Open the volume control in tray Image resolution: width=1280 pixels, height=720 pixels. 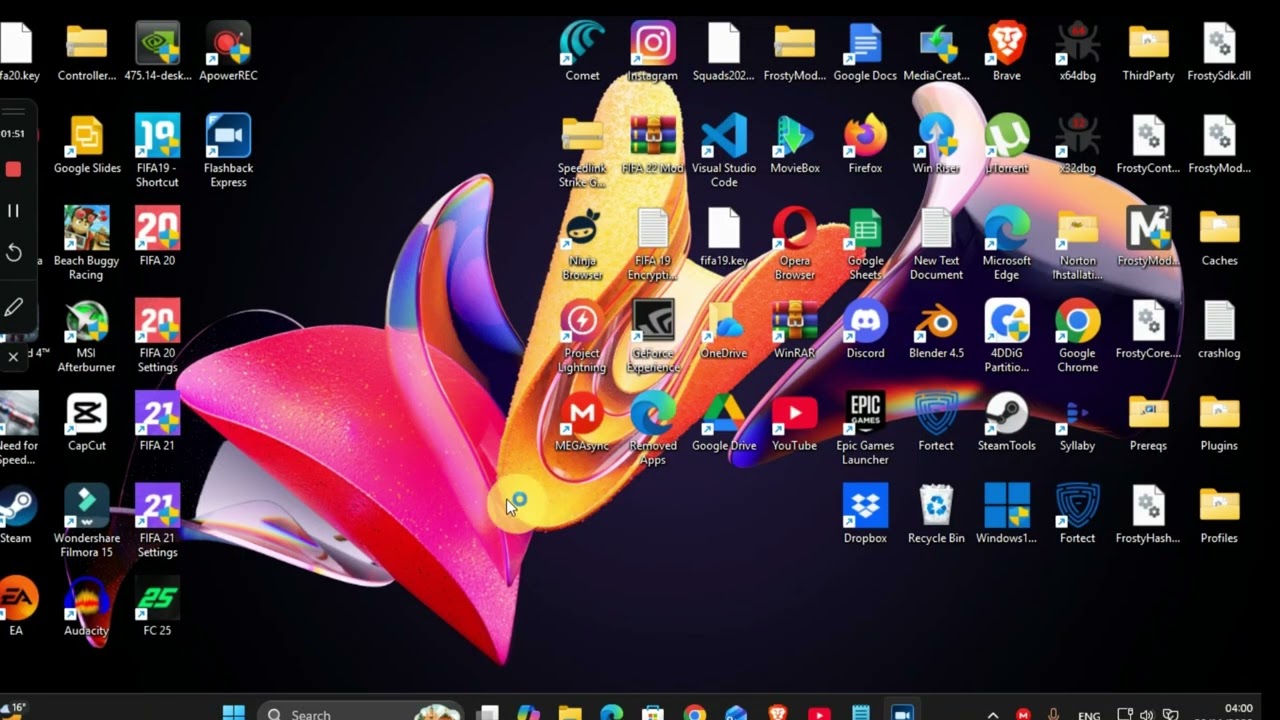click(1146, 714)
